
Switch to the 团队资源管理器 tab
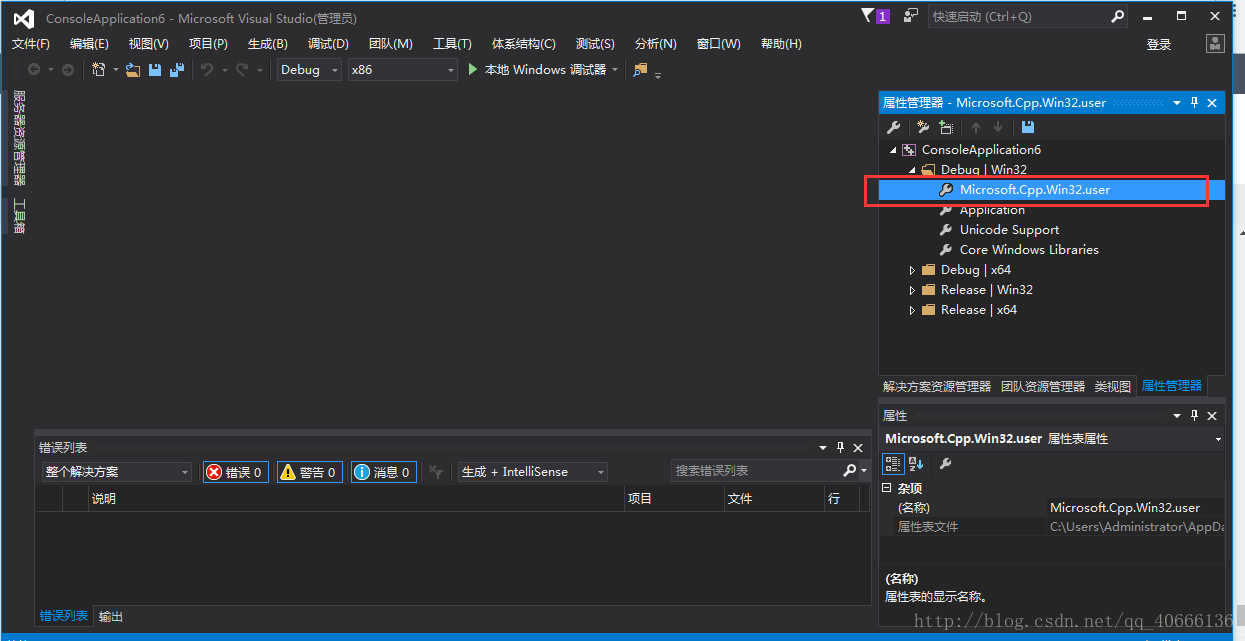point(1043,386)
